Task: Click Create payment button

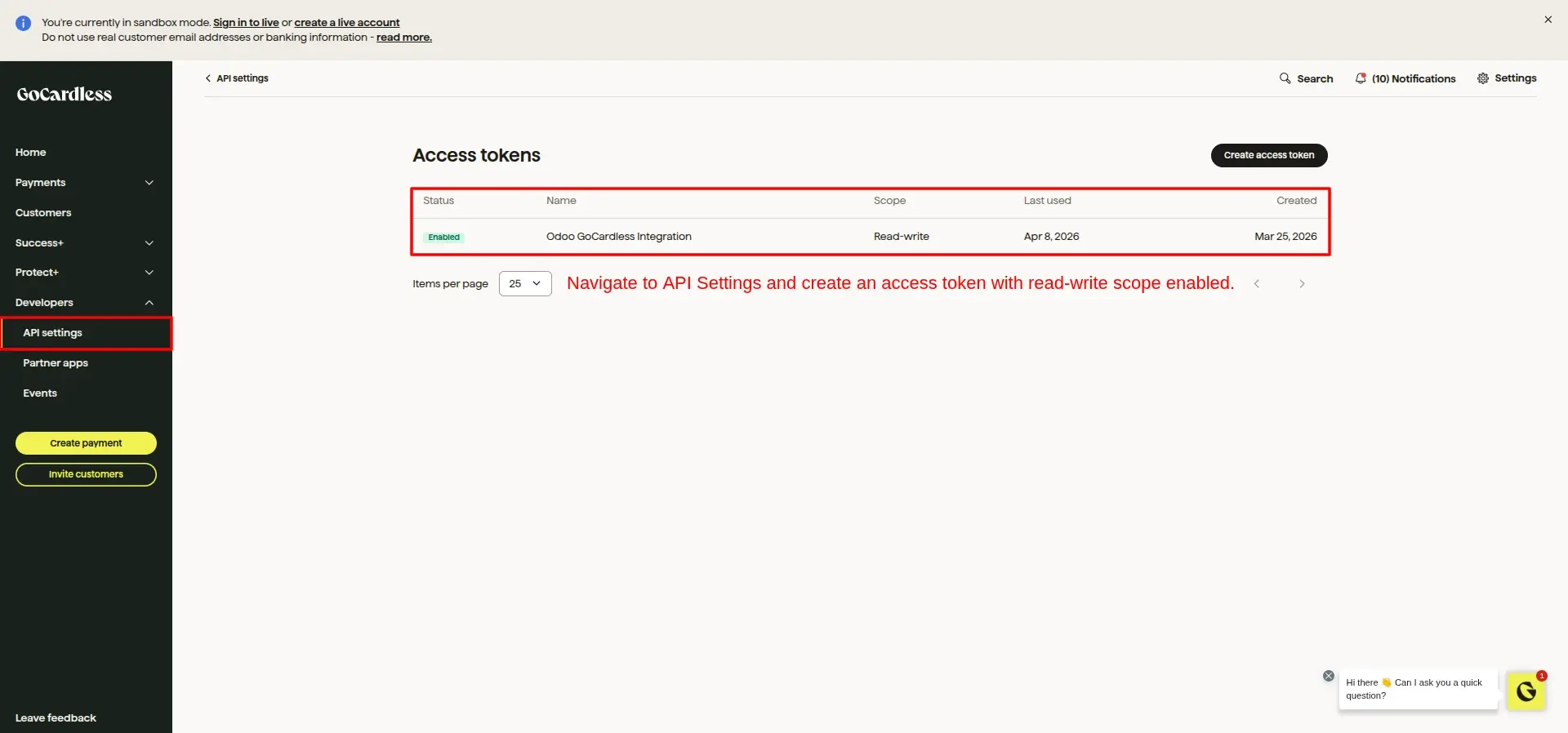Action: [86, 443]
